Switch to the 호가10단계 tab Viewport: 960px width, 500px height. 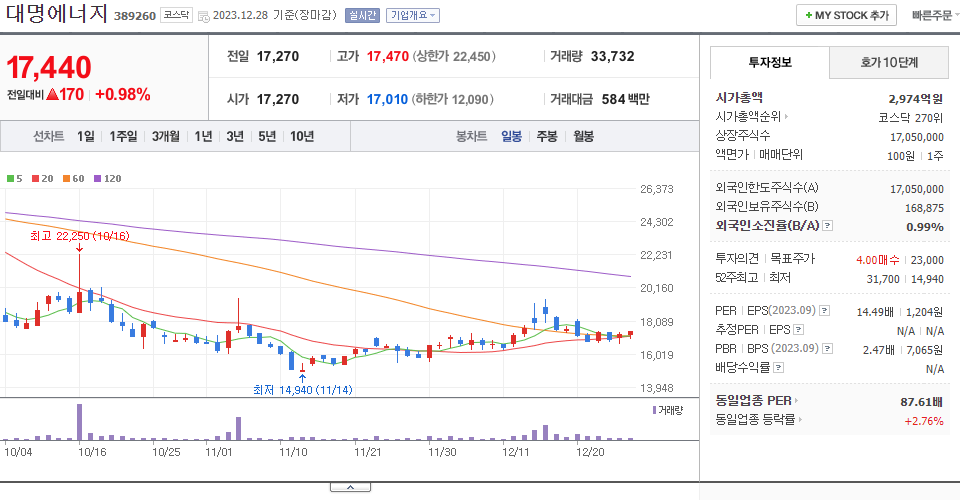pos(889,62)
